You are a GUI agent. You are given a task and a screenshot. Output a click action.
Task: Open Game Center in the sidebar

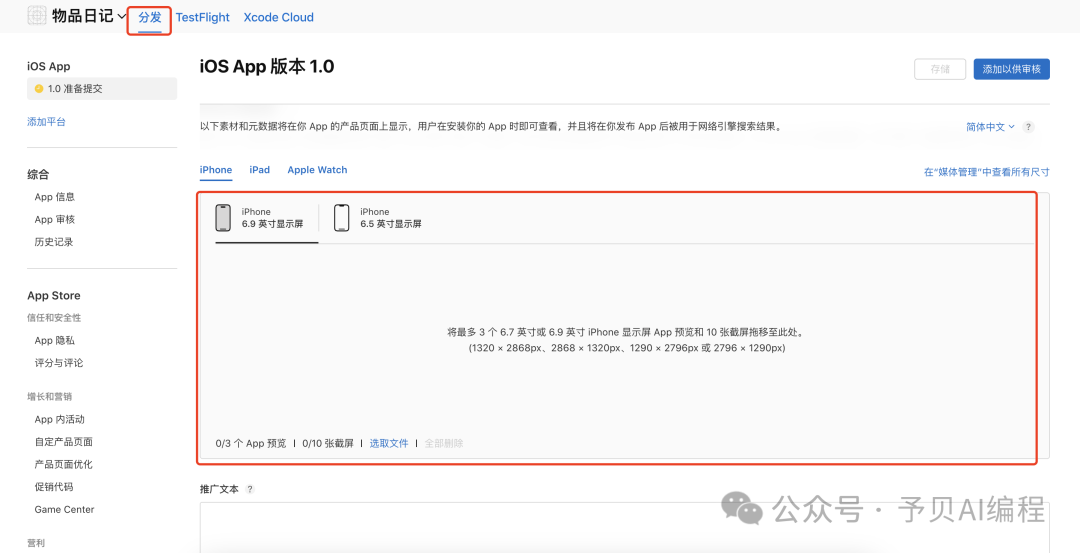[x=64, y=510]
